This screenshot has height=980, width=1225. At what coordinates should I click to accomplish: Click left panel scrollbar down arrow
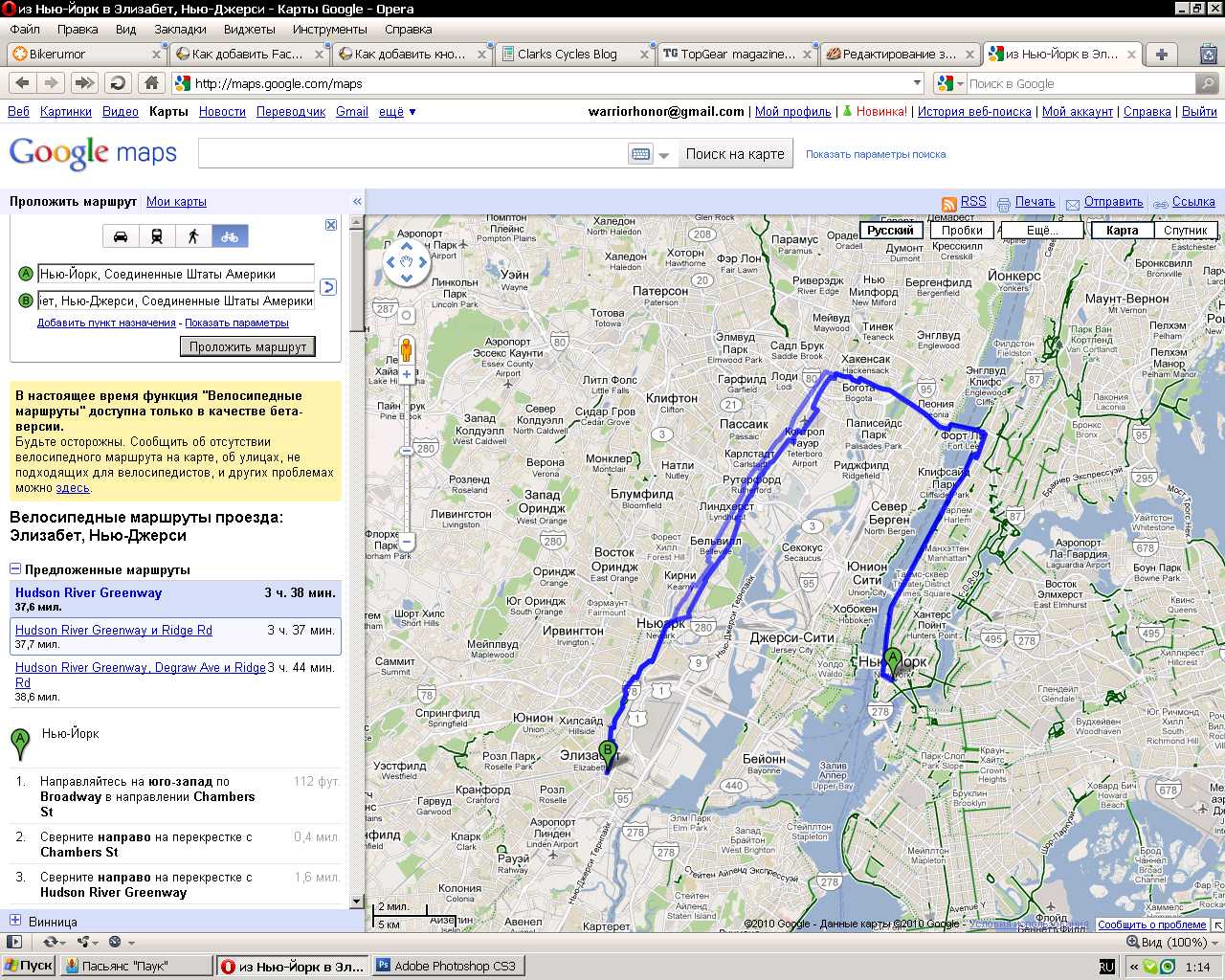[x=357, y=901]
